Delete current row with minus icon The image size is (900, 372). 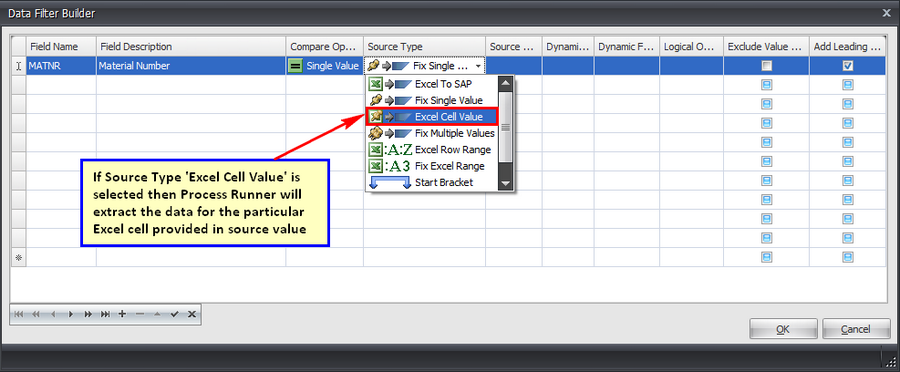tap(139, 314)
